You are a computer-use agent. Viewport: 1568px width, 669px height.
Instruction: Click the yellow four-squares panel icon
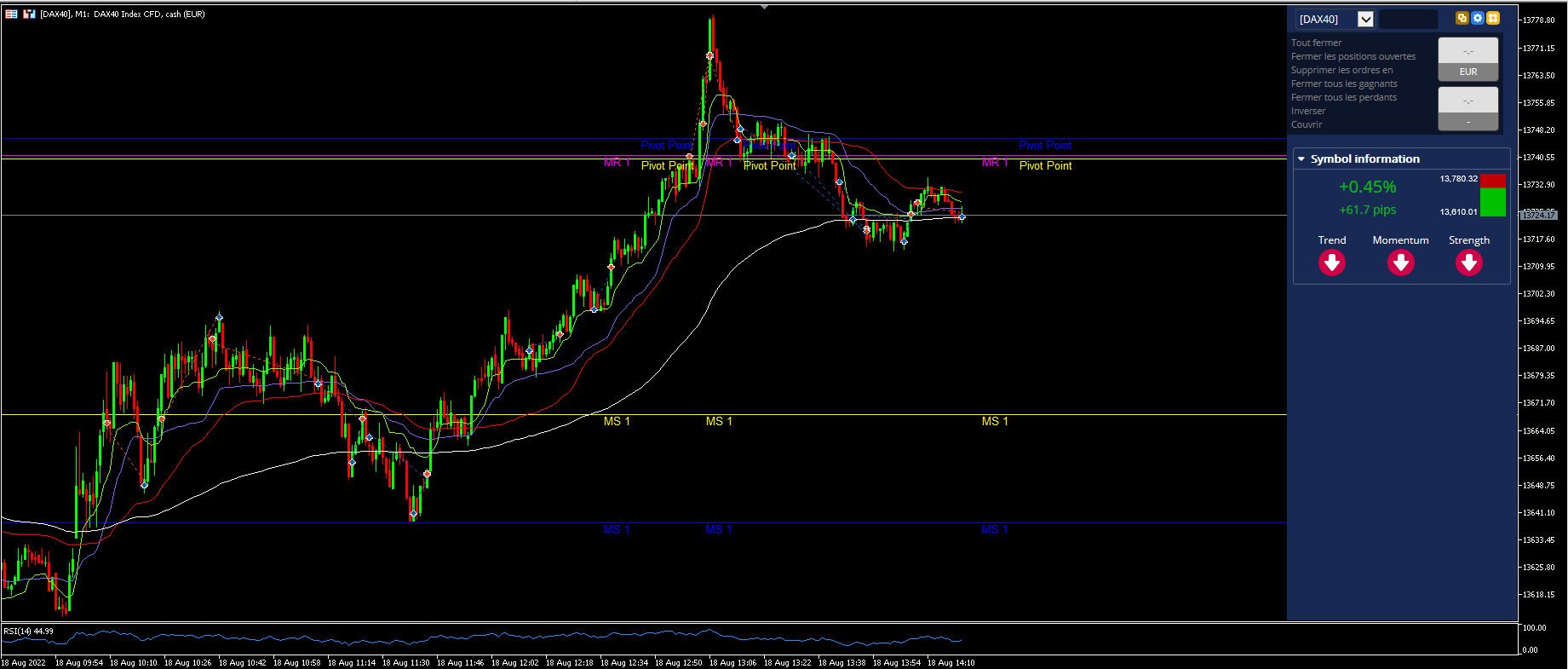pyautogui.click(x=1493, y=18)
